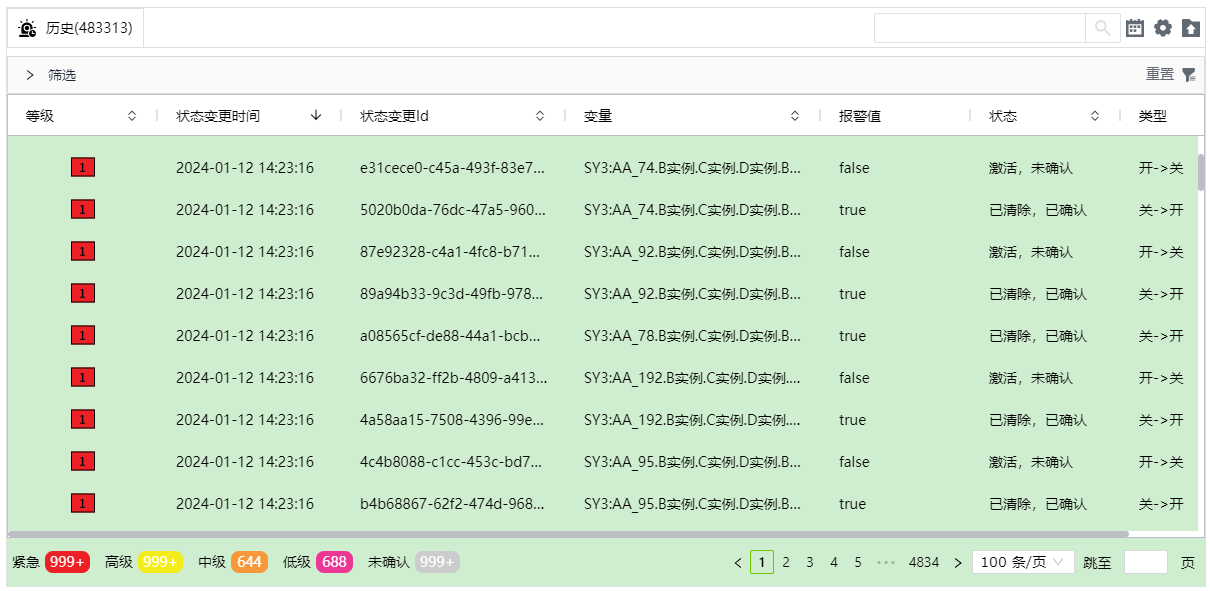This screenshot has width=1210, height=591.
Task: Toggle the 高级 999+ severity badge
Action: point(160,562)
